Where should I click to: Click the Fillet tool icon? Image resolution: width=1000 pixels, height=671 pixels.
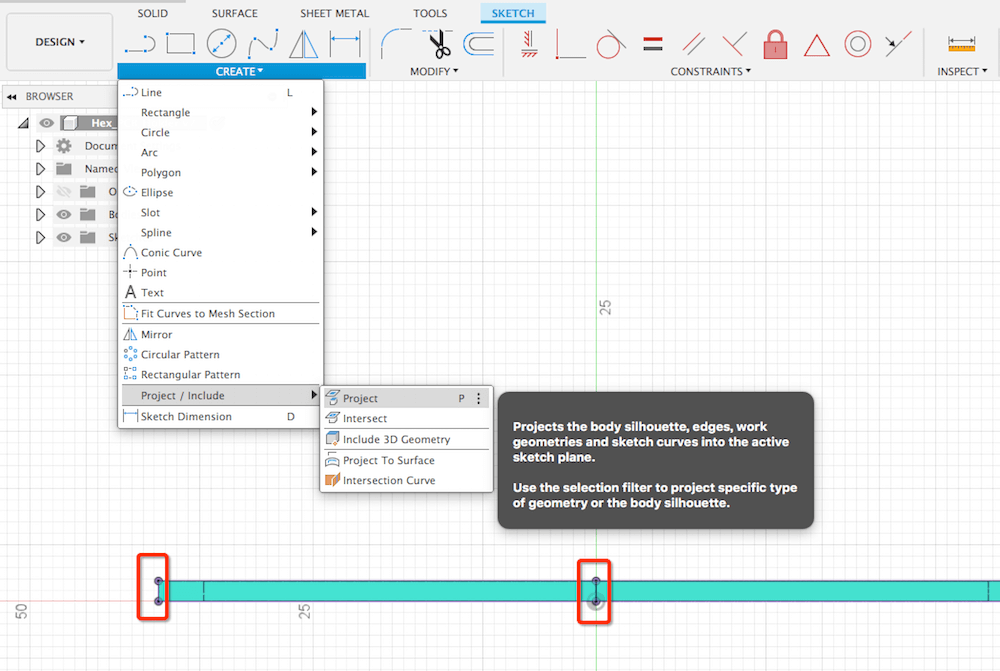tap(397, 44)
